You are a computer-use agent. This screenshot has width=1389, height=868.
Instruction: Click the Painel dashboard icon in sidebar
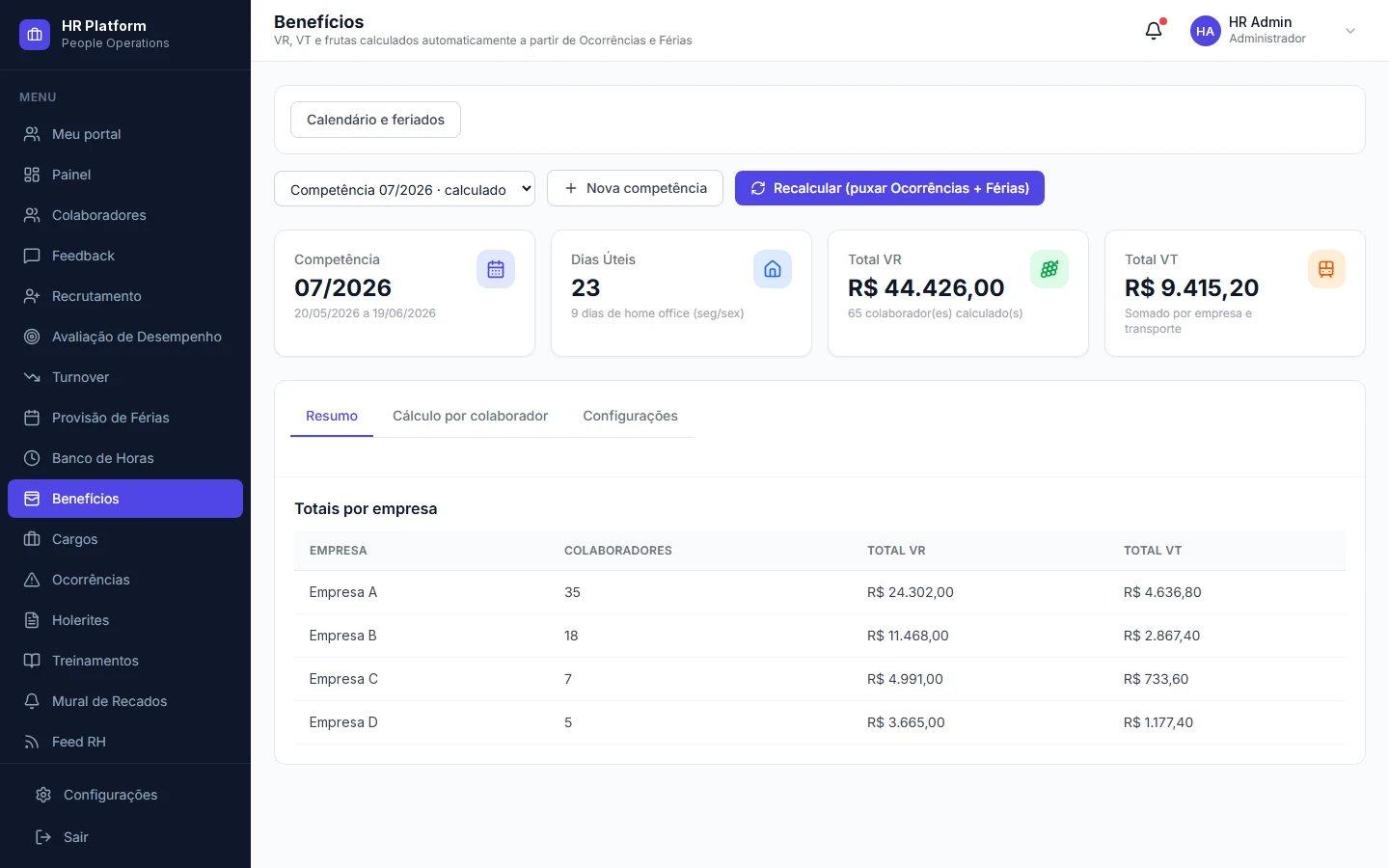point(32,175)
